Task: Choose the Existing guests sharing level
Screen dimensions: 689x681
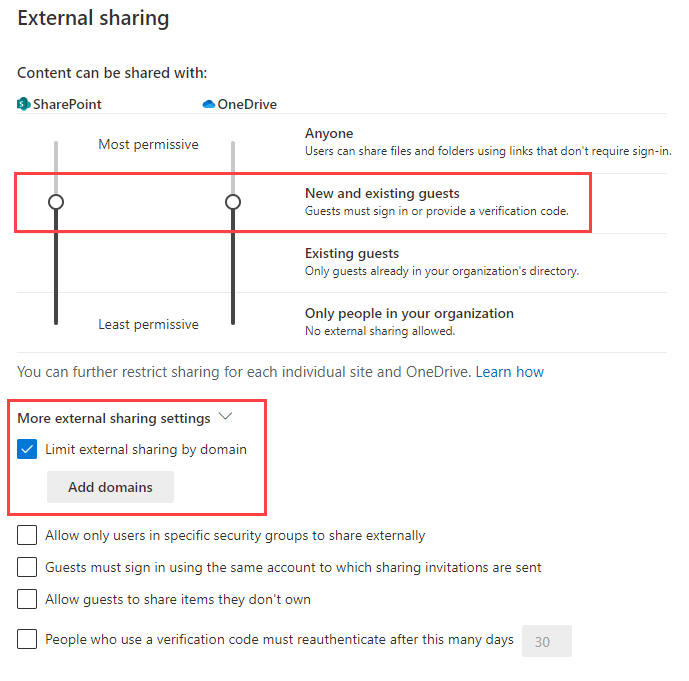Action: tap(351, 253)
